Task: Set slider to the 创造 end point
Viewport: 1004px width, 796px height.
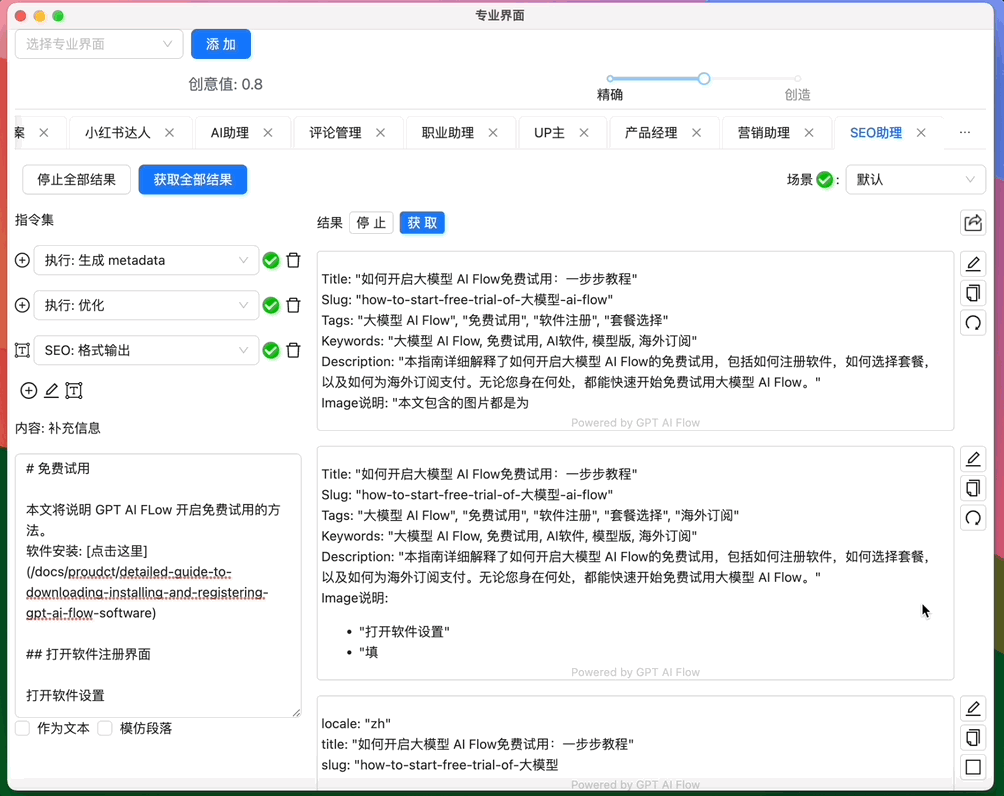Action: (x=798, y=79)
